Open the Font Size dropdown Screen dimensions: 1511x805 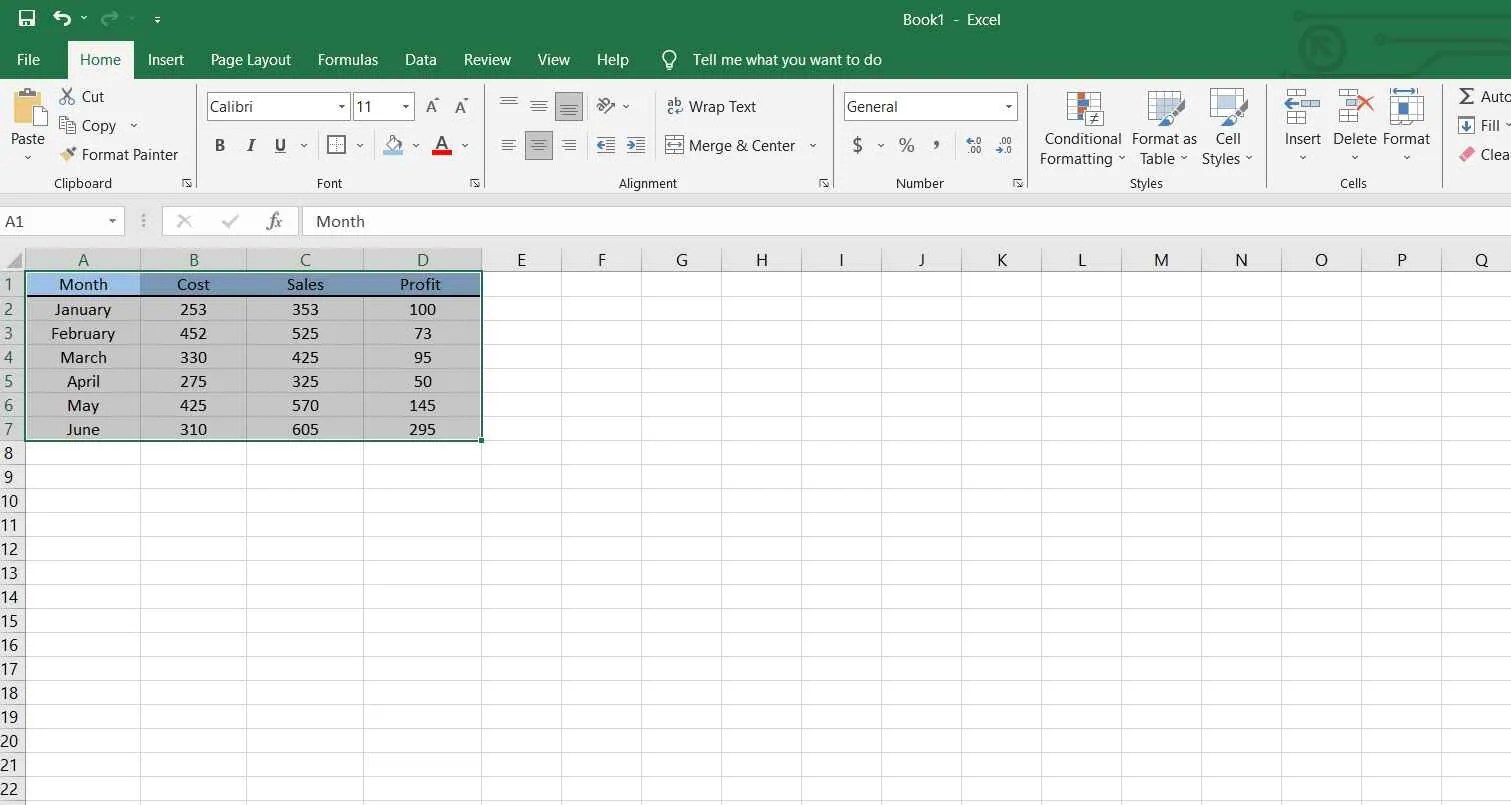[x=405, y=106]
